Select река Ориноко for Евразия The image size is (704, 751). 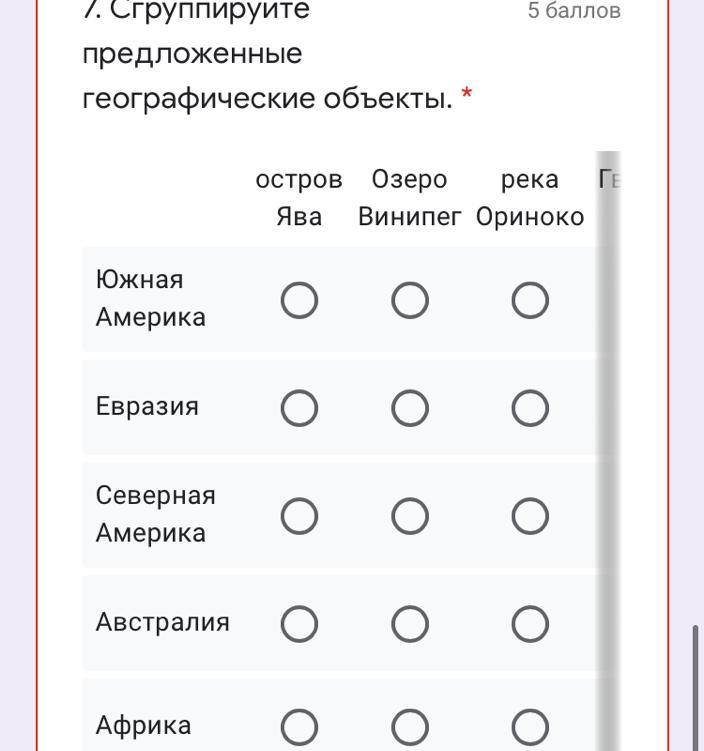(530, 407)
